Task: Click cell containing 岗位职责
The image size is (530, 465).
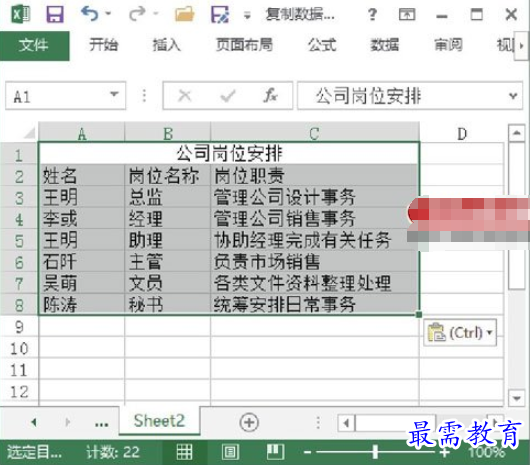Action: click(315, 175)
